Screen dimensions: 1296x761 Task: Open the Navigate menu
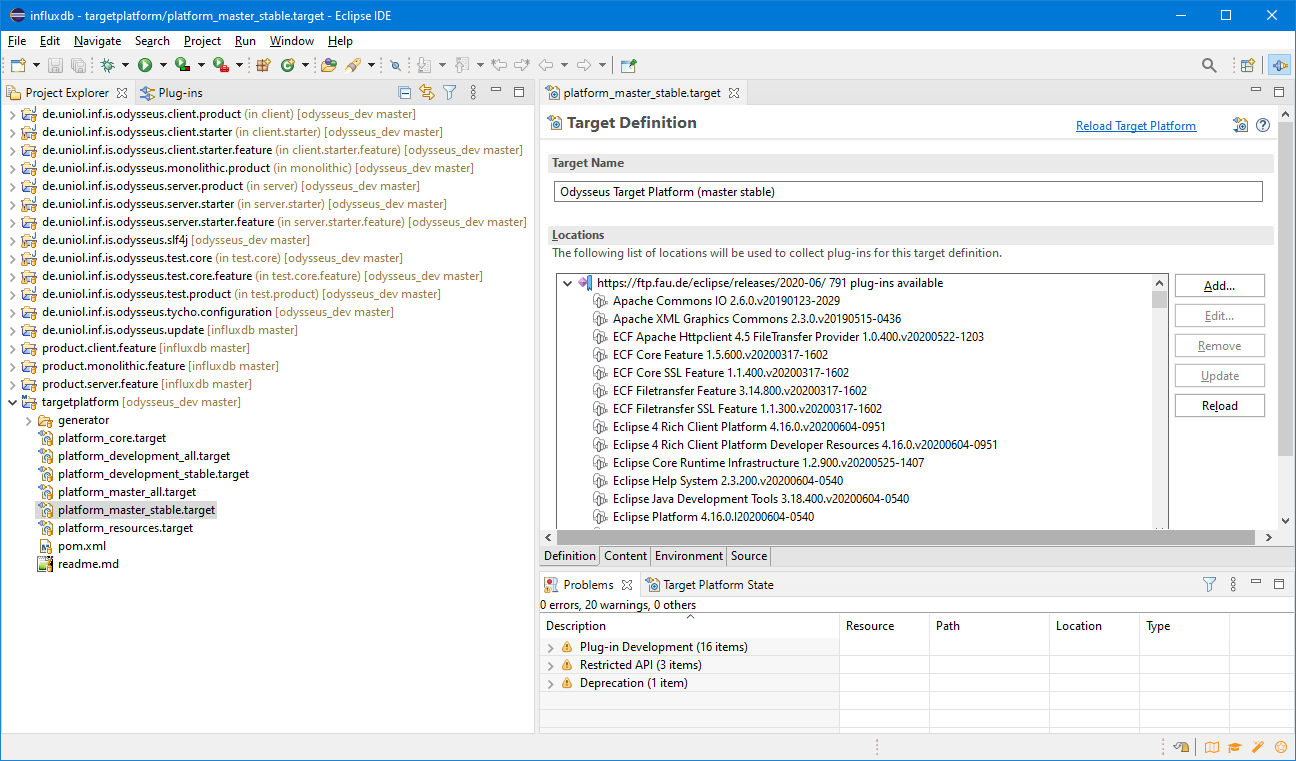(97, 41)
